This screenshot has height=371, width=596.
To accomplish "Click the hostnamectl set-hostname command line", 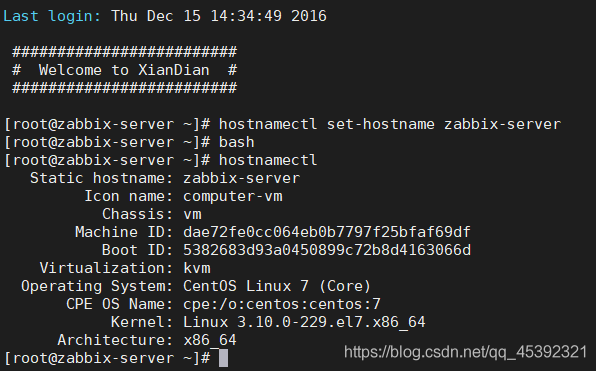I will [x=390, y=124].
